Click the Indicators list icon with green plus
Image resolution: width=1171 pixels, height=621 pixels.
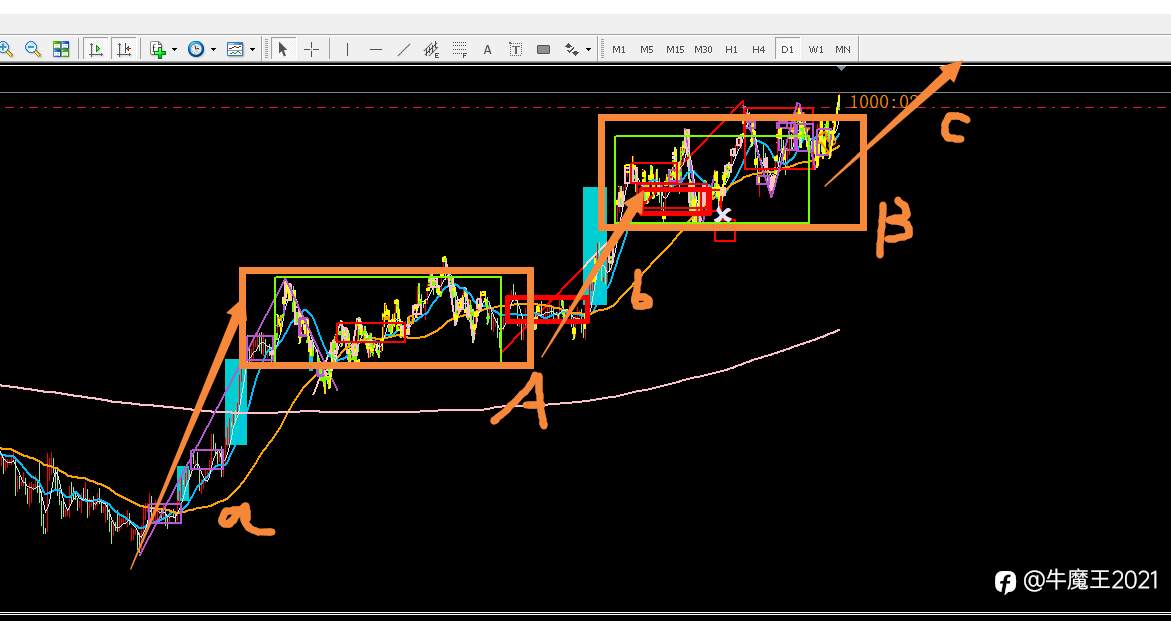pyautogui.click(x=158, y=49)
